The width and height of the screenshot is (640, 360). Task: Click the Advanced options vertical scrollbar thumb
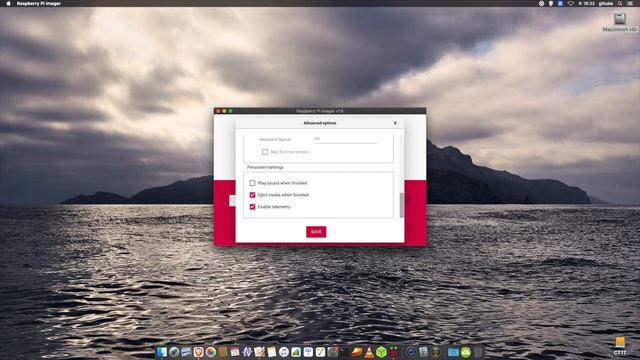[x=402, y=205]
